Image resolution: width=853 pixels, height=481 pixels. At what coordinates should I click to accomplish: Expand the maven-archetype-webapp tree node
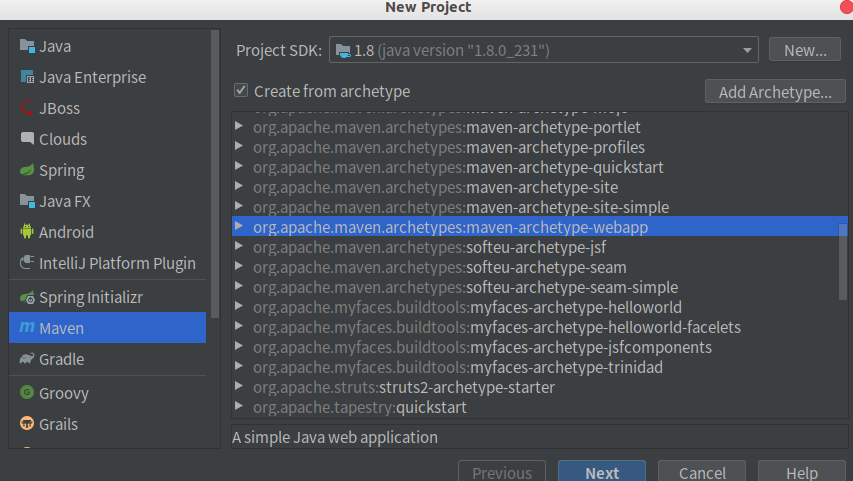pyautogui.click(x=238, y=227)
